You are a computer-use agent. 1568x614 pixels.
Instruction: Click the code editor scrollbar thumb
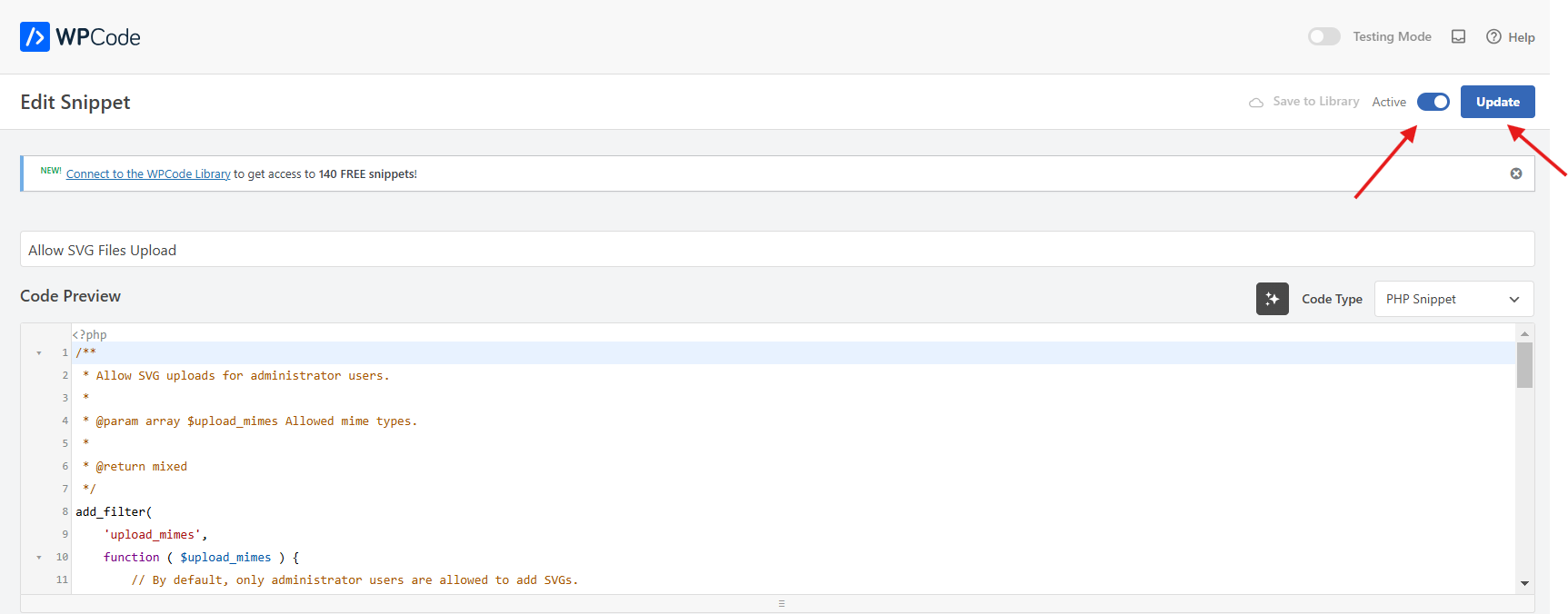(x=1524, y=364)
